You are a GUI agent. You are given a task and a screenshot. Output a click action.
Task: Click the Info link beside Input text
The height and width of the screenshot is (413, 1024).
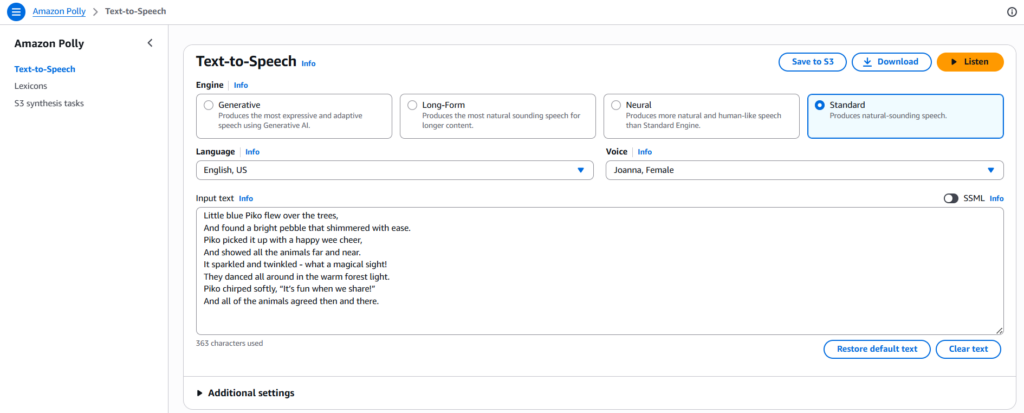(246, 198)
